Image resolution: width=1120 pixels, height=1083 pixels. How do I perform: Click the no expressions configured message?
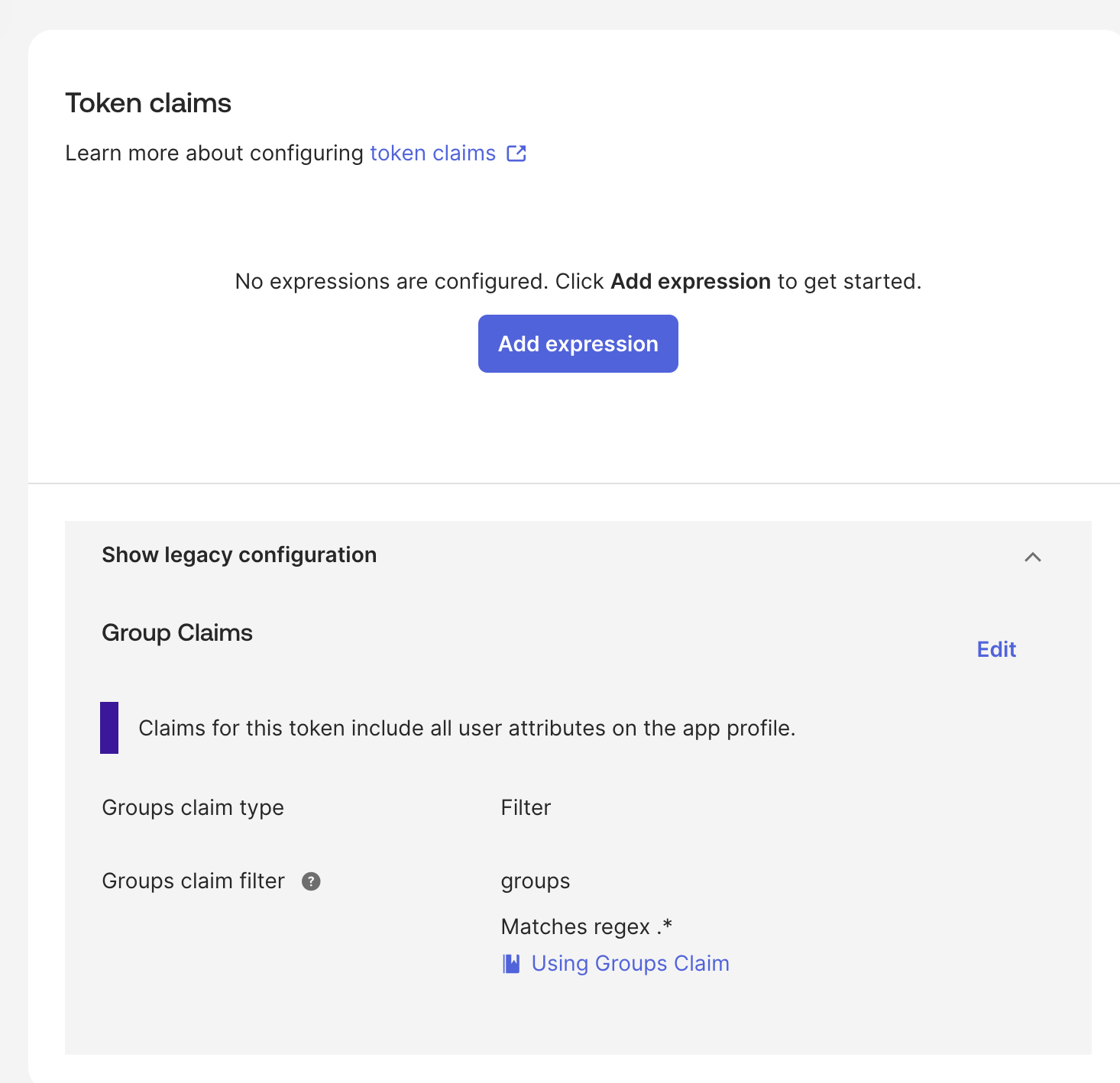[578, 281]
